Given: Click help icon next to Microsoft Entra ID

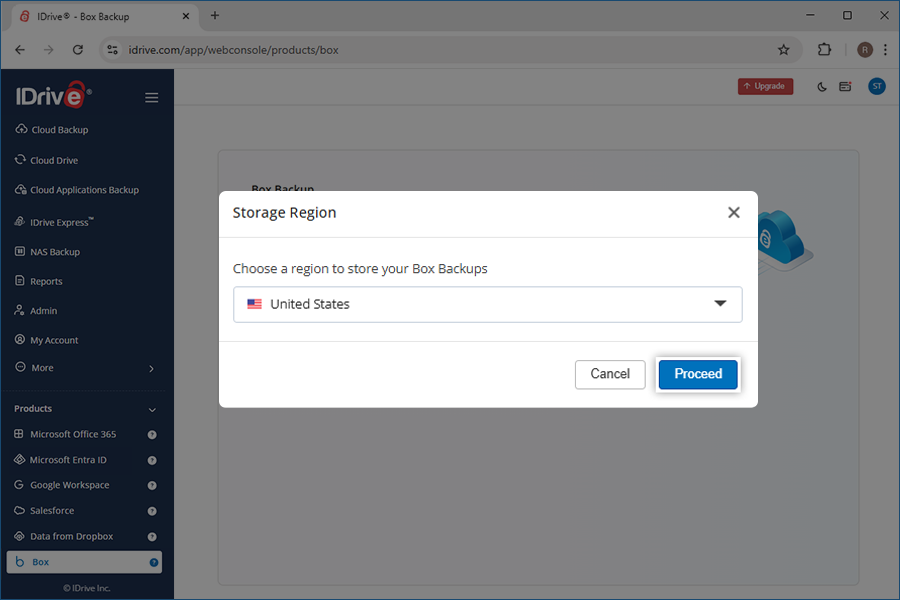Looking at the screenshot, I should point(152,460).
